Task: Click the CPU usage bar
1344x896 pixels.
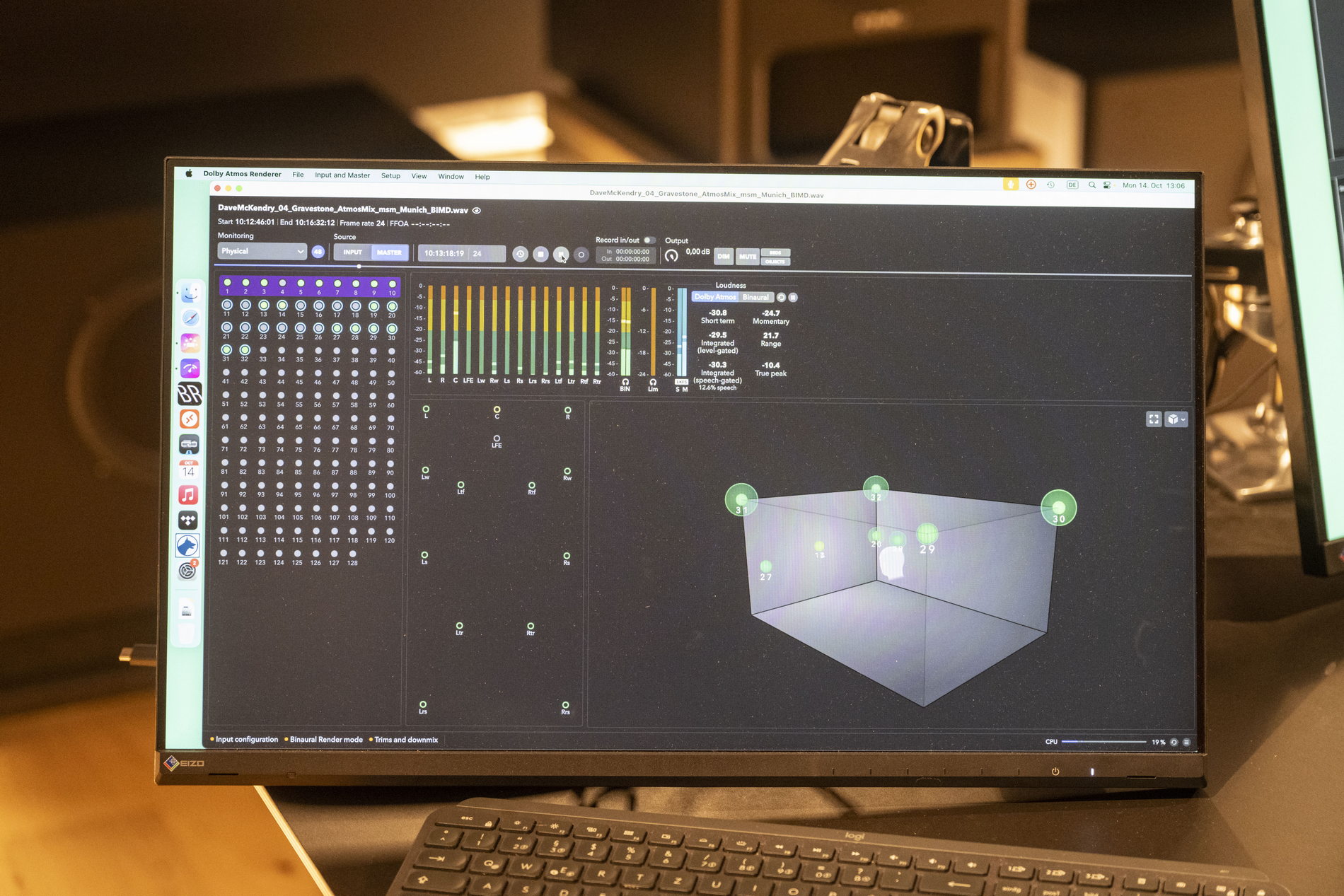Action: (x=1103, y=742)
